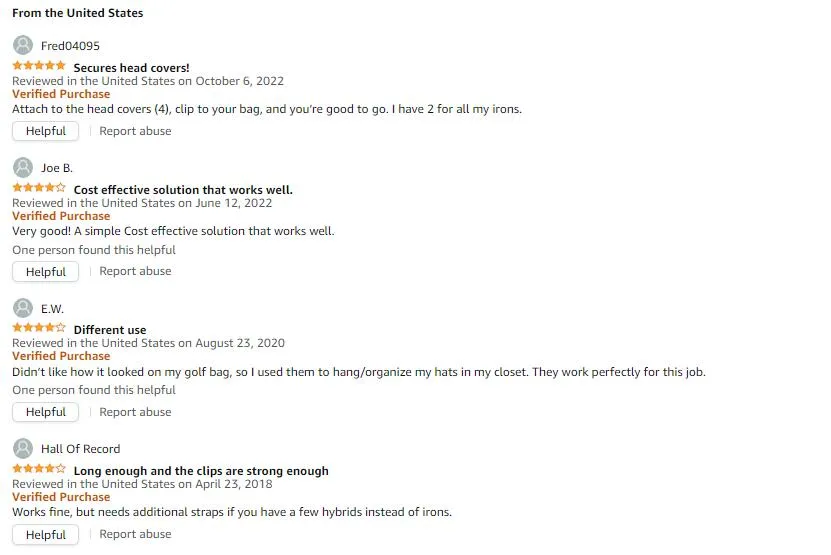831x555 pixels.
Task: Click five-star rating on Secures head covers review
Action: pos(39,66)
